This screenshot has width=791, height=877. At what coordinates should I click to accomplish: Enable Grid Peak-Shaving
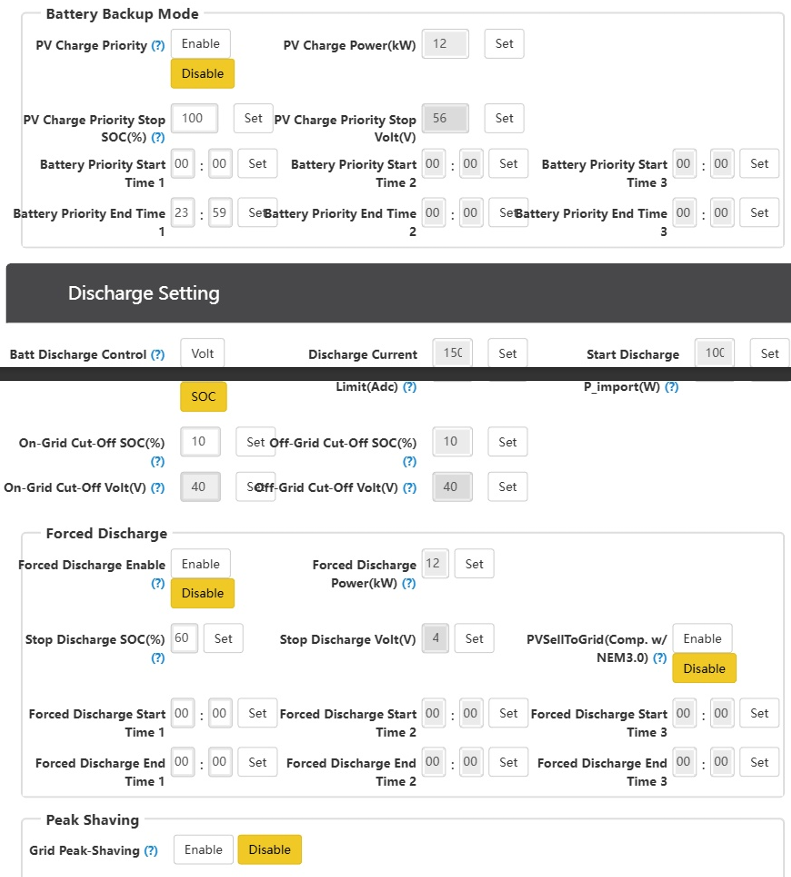(x=204, y=850)
